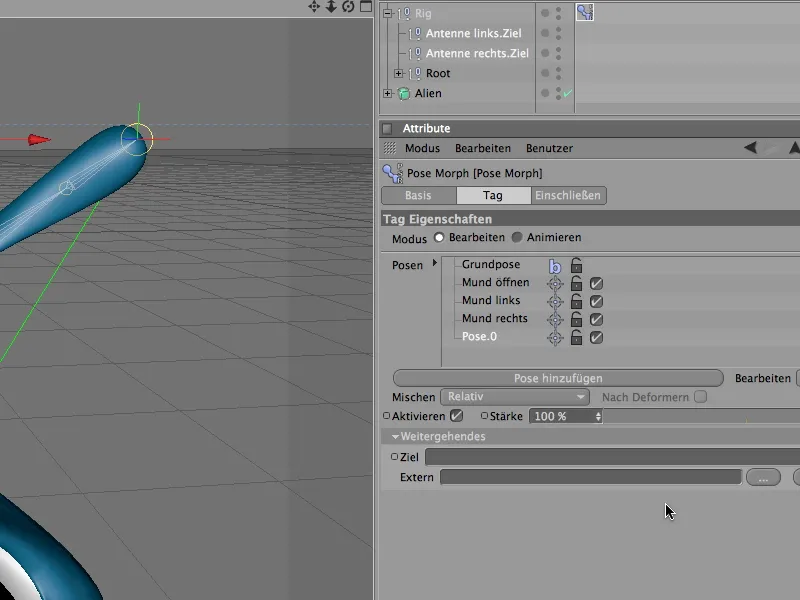Click the Pose Morph tag icon beside Rig
Image resolution: width=800 pixels, height=600 pixels.
pyautogui.click(x=585, y=12)
